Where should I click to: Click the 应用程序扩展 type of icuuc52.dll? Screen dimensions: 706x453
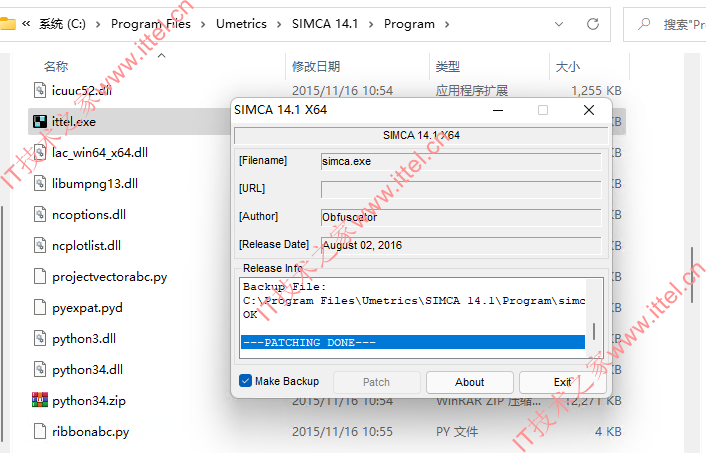click(x=472, y=91)
